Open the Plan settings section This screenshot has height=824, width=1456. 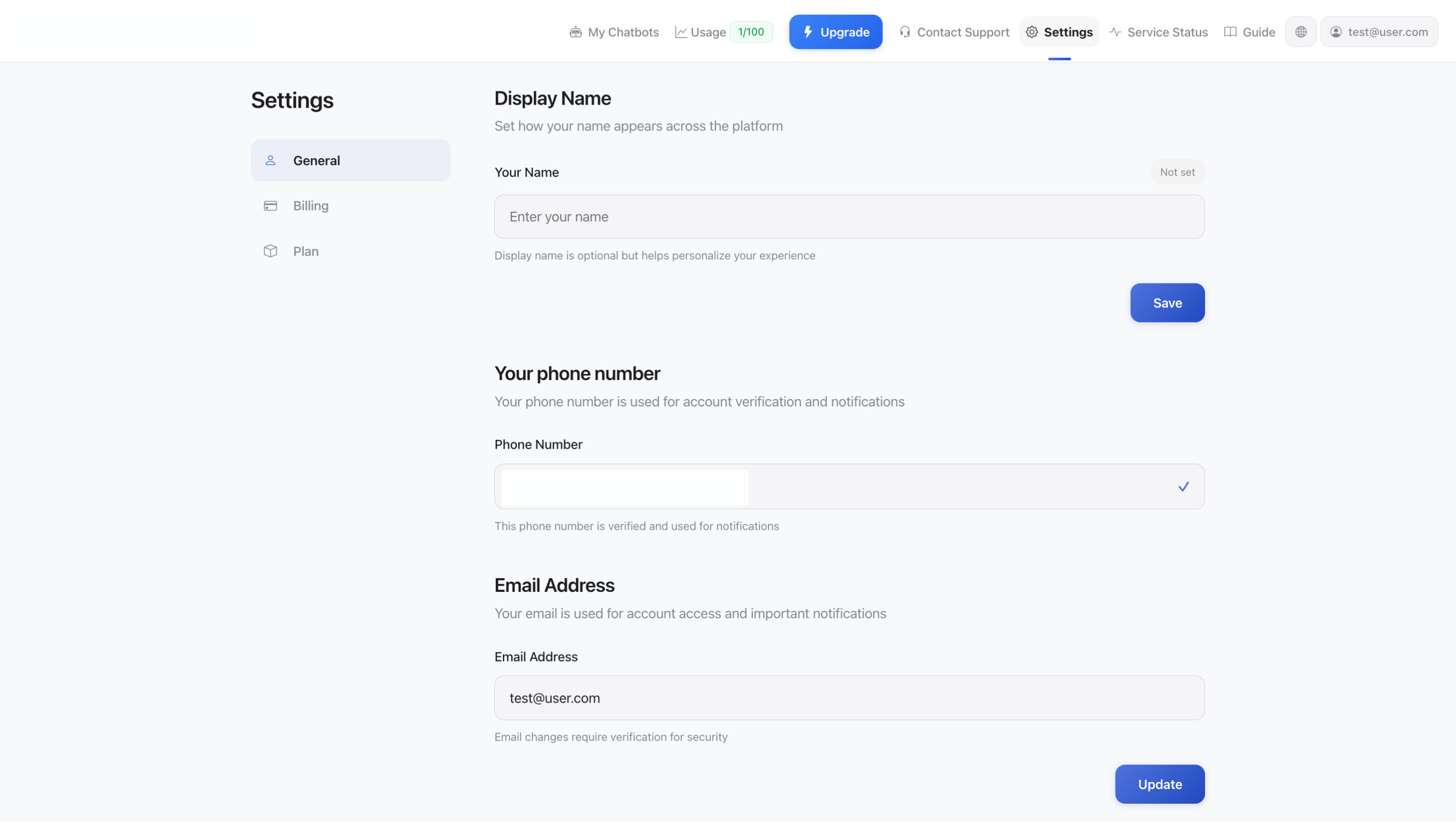[x=305, y=251]
